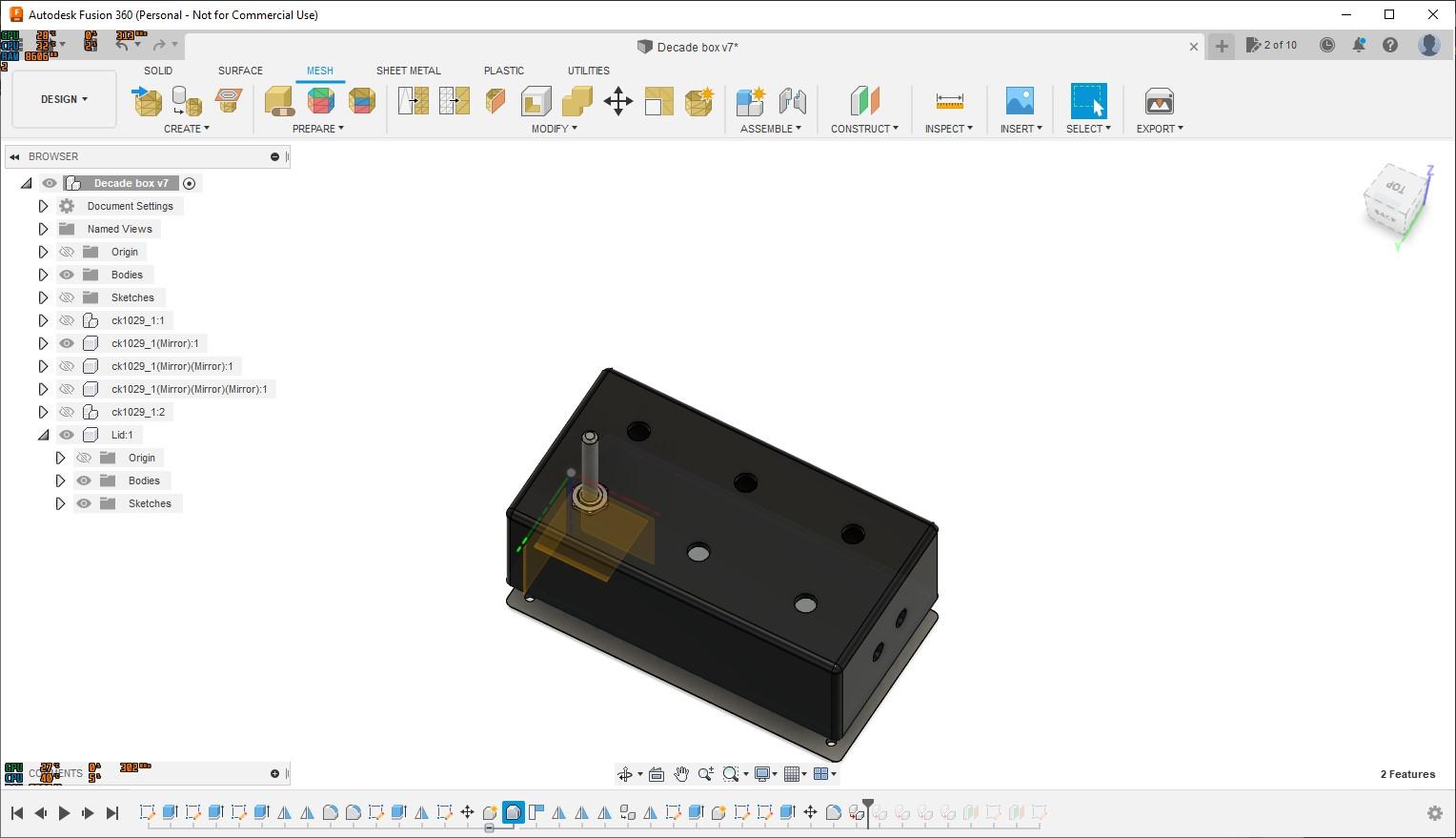Image resolution: width=1456 pixels, height=838 pixels.
Task: Open the Remesh tool
Action: tap(413, 101)
